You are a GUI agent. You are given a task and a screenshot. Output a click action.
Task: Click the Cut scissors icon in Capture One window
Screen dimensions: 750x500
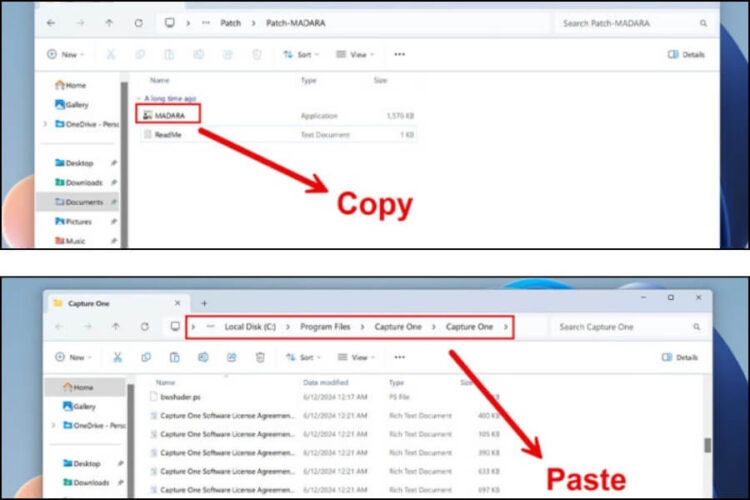click(117, 357)
